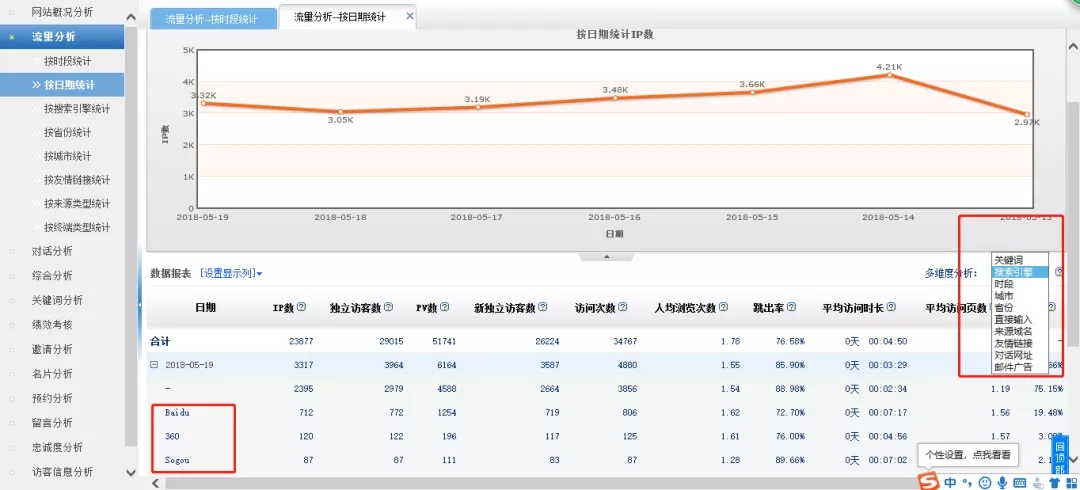Open 网站概况分析 in the sidebar
The width and height of the screenshot is (1080, 490).
click(63, 12)
